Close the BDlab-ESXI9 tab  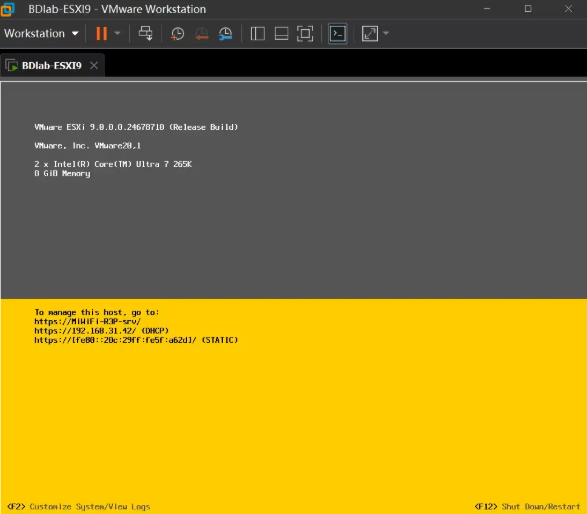(x=94, y=66)
